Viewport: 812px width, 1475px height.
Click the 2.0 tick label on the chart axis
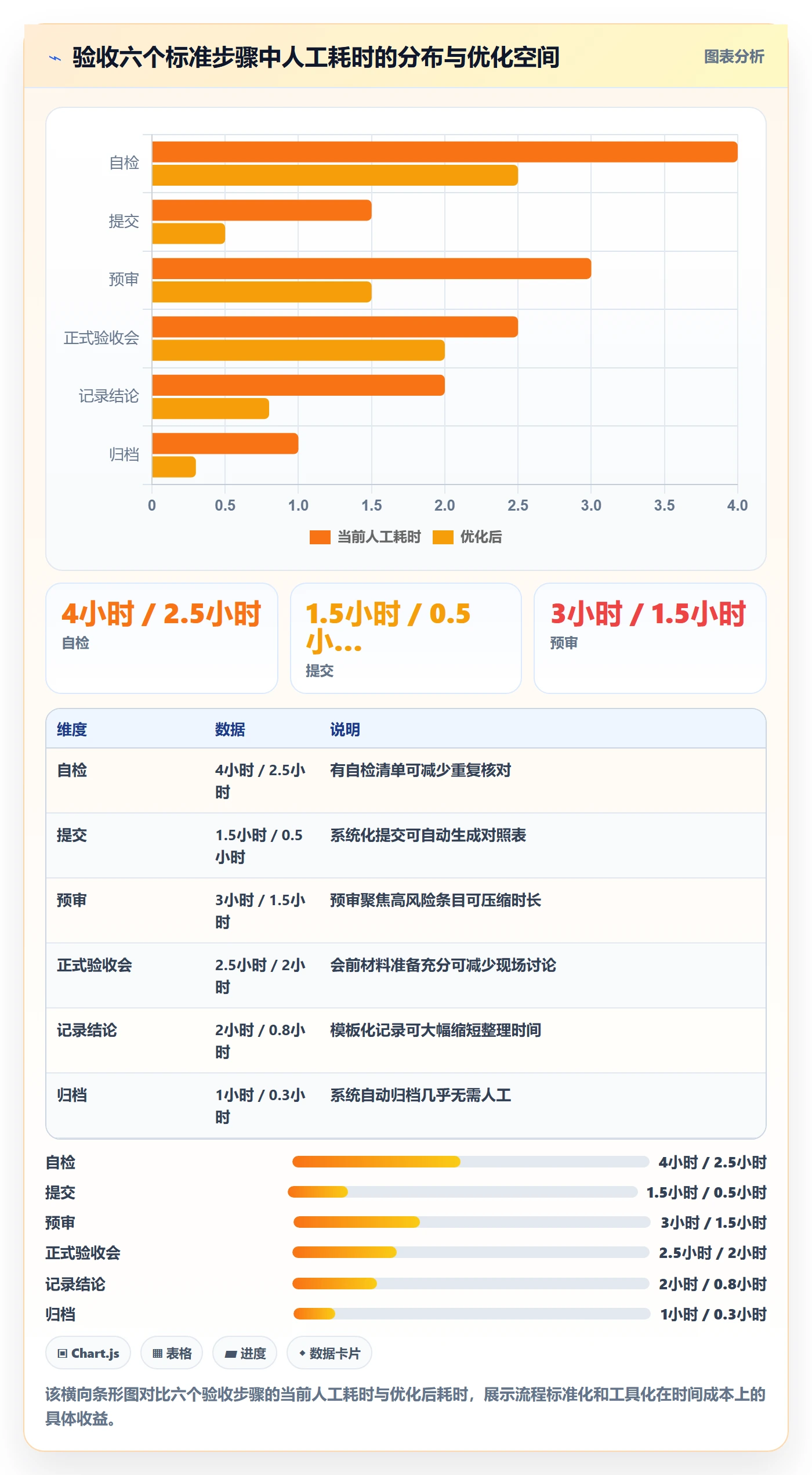pyautogui.click(x=445, y=505)
